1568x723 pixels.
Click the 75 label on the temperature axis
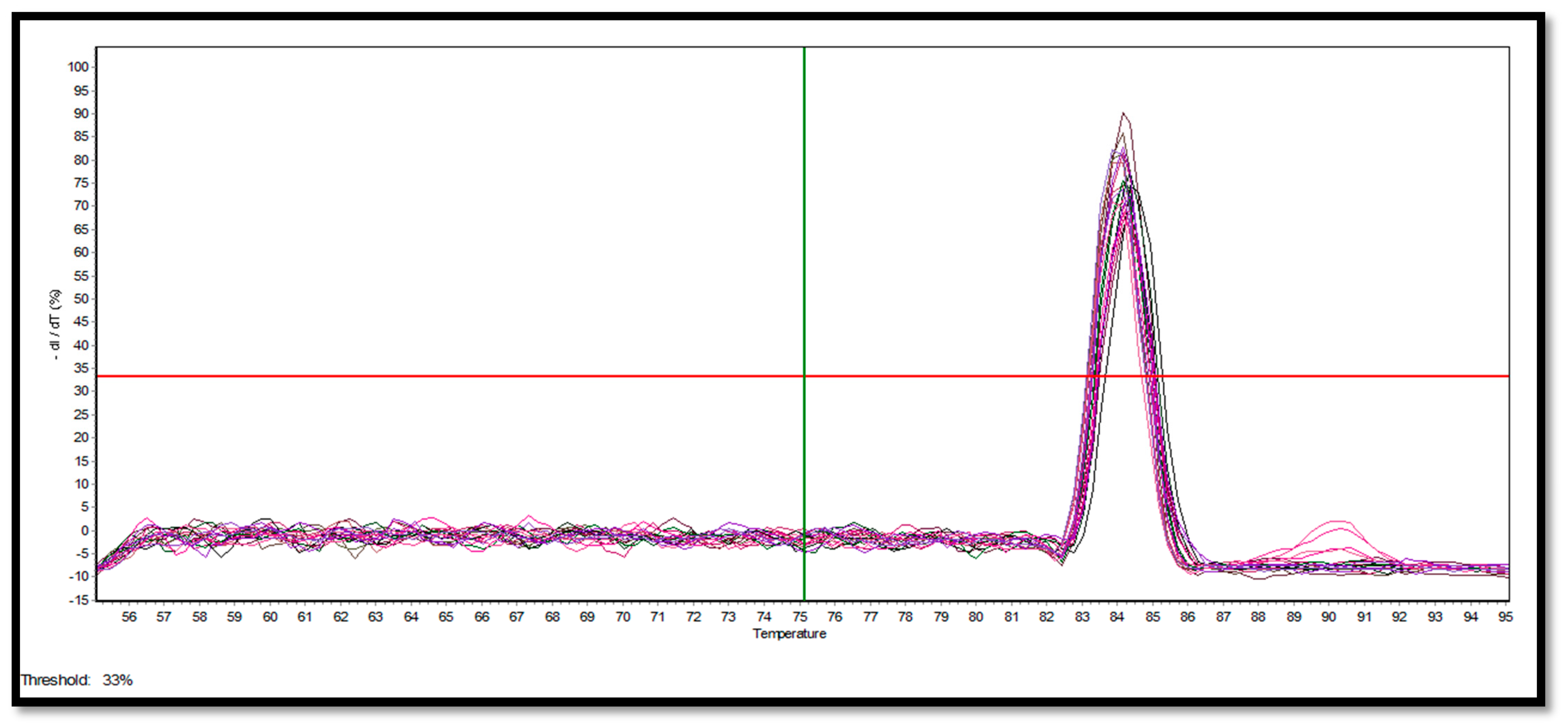click(x=799, y=617)
